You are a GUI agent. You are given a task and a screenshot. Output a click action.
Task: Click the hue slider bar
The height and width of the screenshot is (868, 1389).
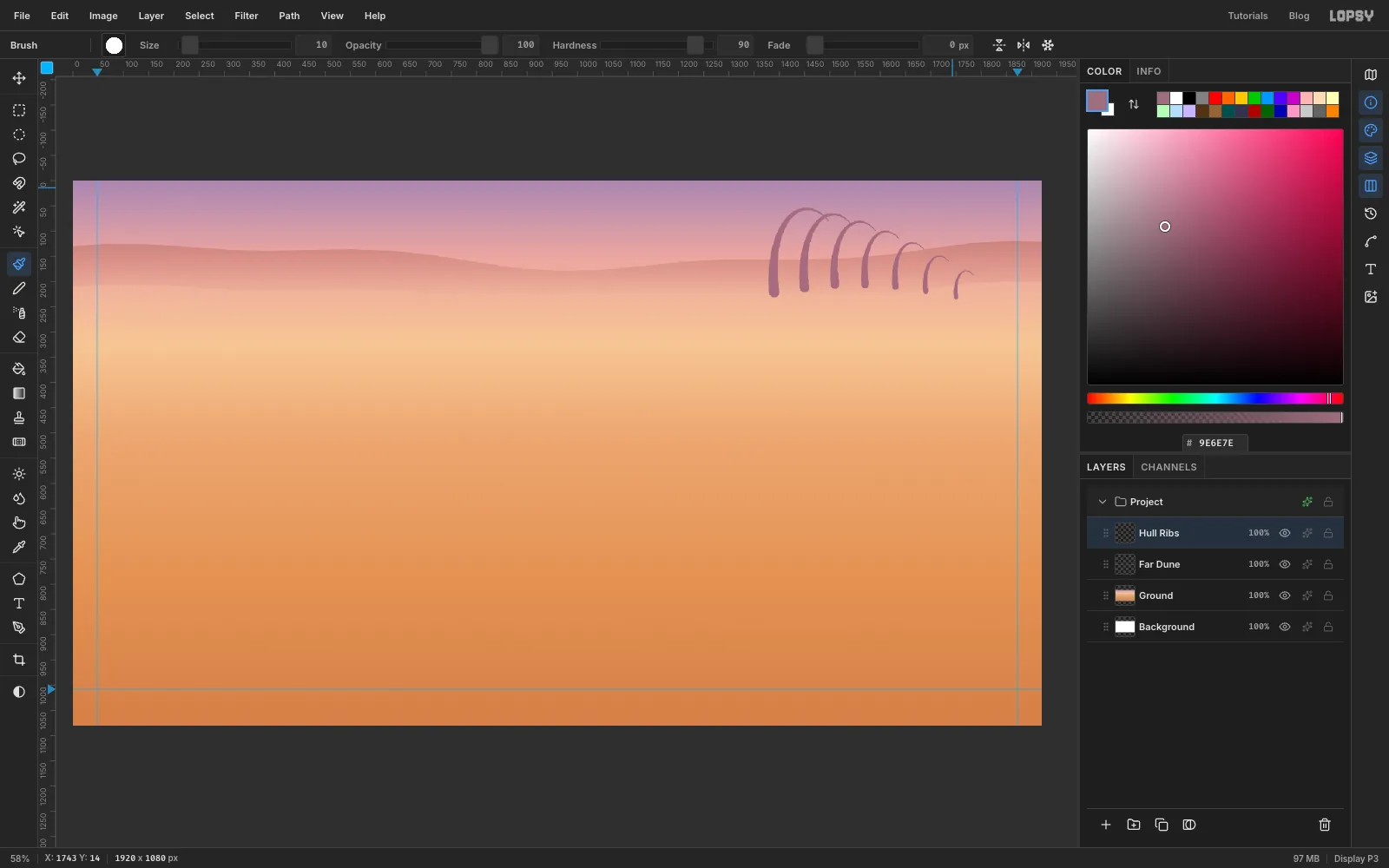pos(1215,398)
